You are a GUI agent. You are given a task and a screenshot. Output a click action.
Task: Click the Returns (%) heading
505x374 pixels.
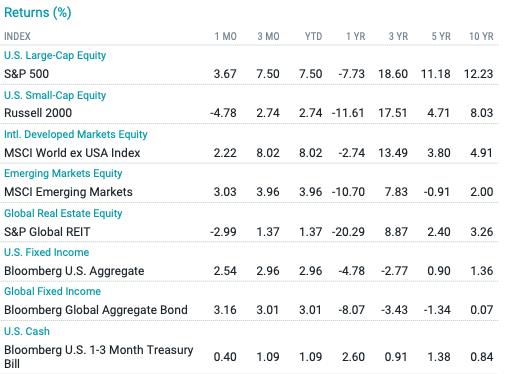(x=38, y=13)
